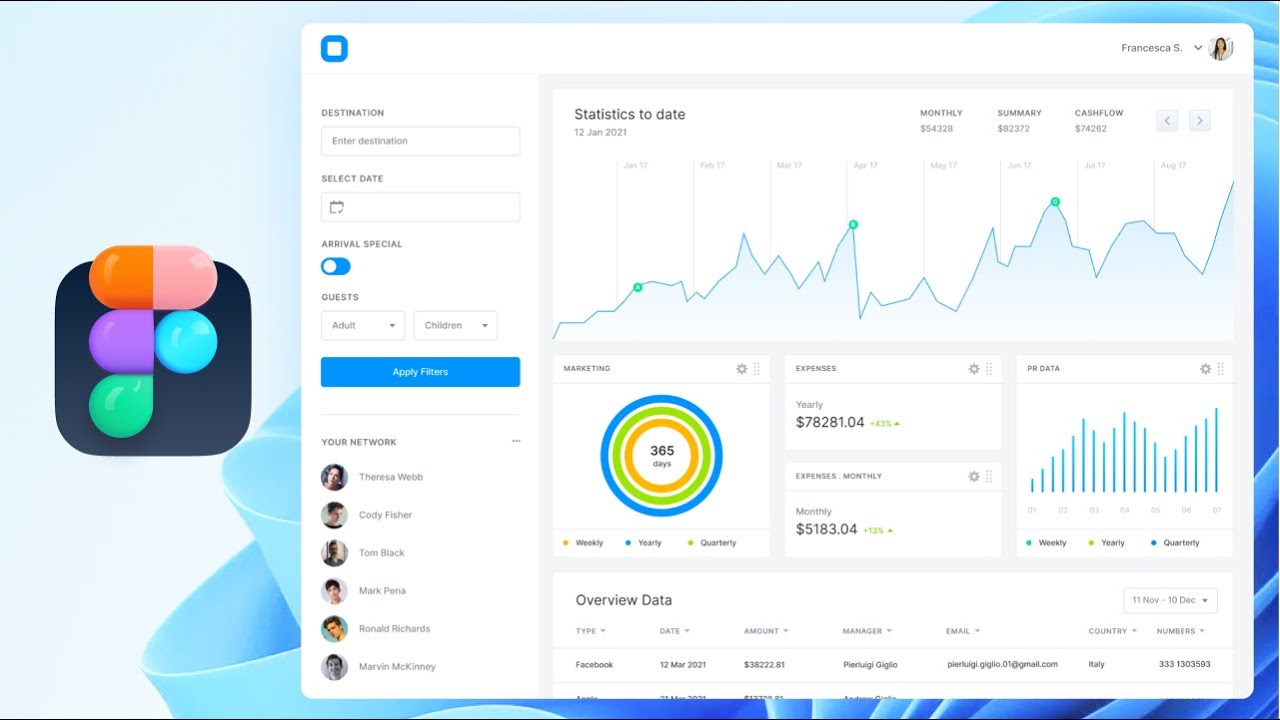Go to next statistics with right arrow
Screen dimensions: 1280x720
[1200, 121]
